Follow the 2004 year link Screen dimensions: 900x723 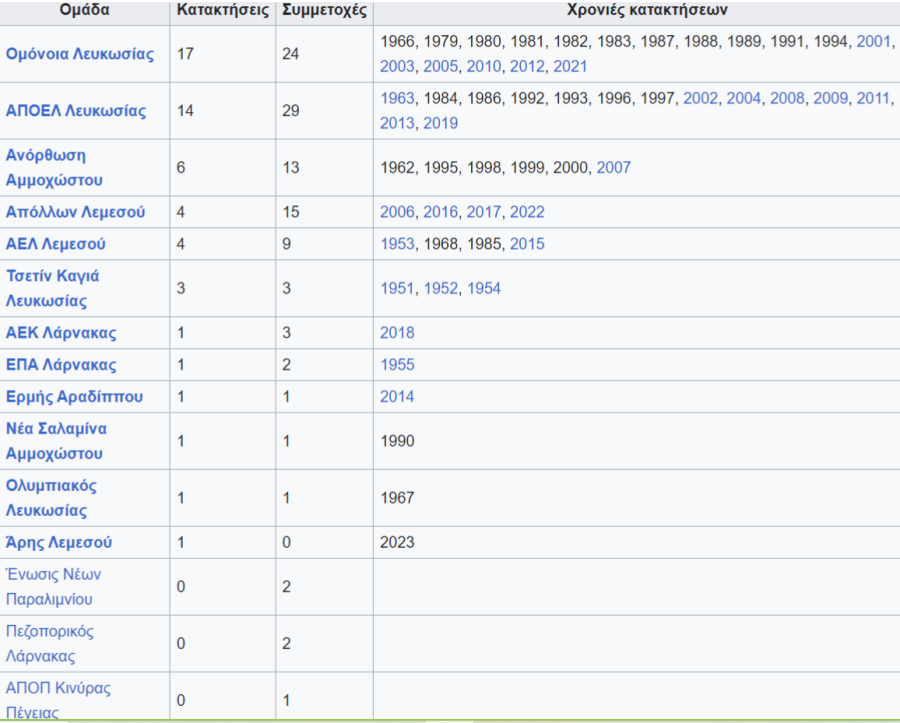[743, 98]
